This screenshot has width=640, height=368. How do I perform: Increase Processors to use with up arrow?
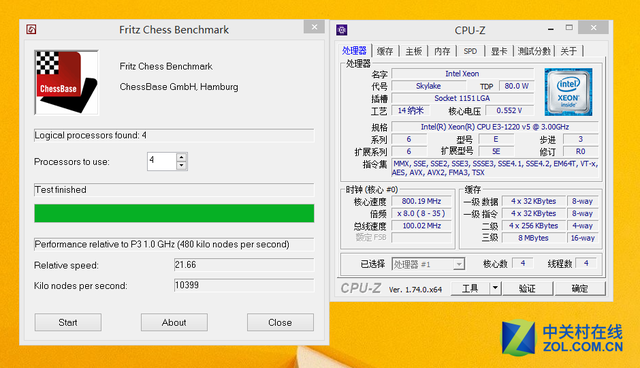point(182,157)
